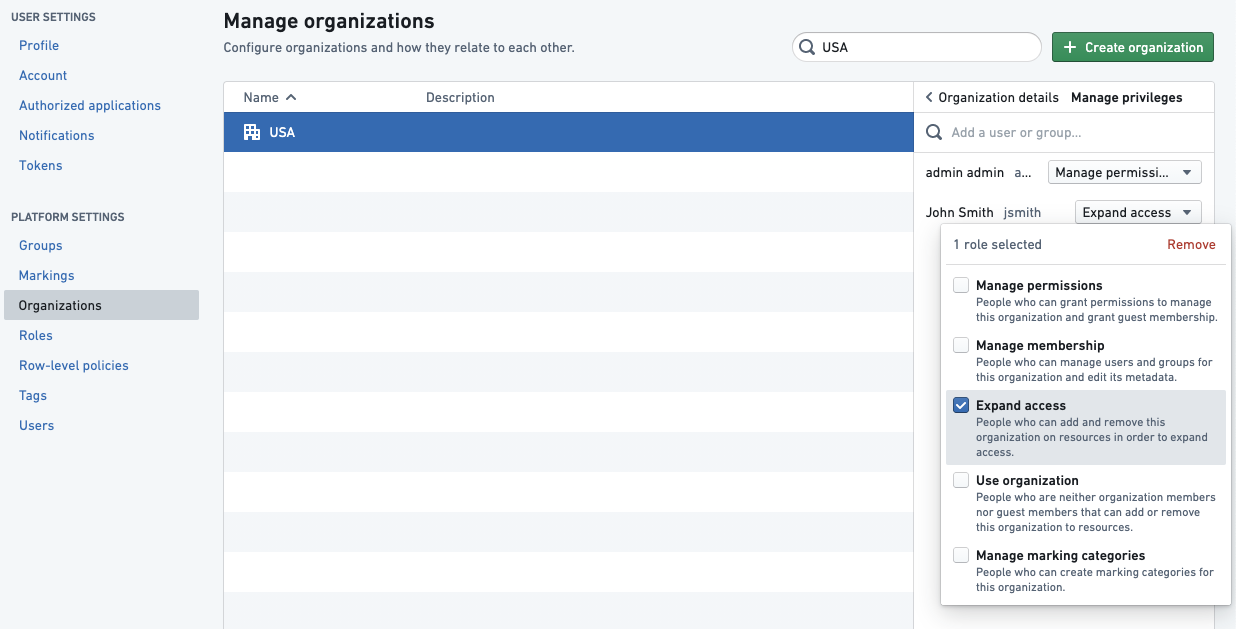Viewport: 1236px width, 629px height.
Task: Open the Markings section
Action: (47, 275)
